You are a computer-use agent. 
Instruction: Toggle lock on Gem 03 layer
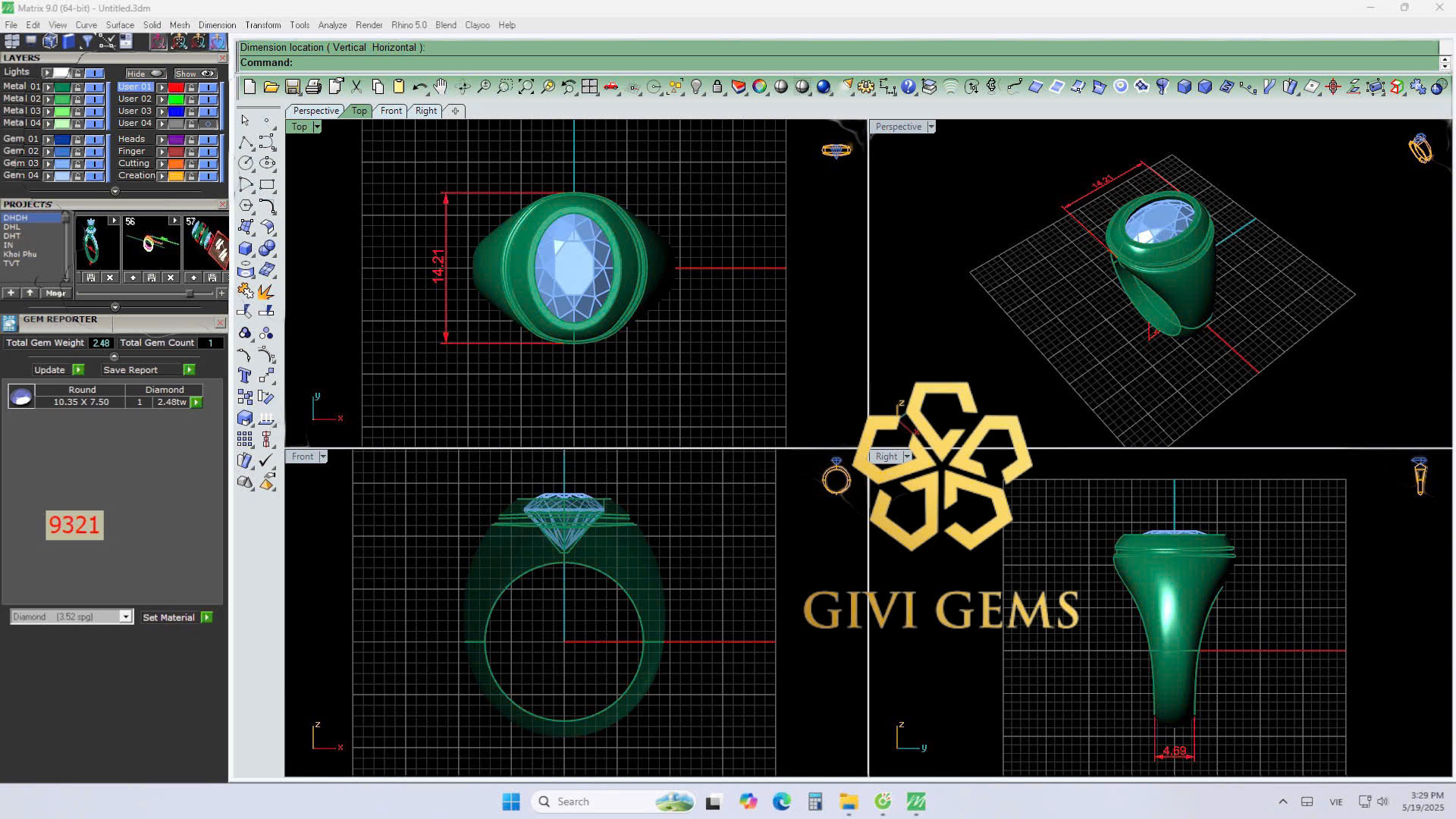77,164
